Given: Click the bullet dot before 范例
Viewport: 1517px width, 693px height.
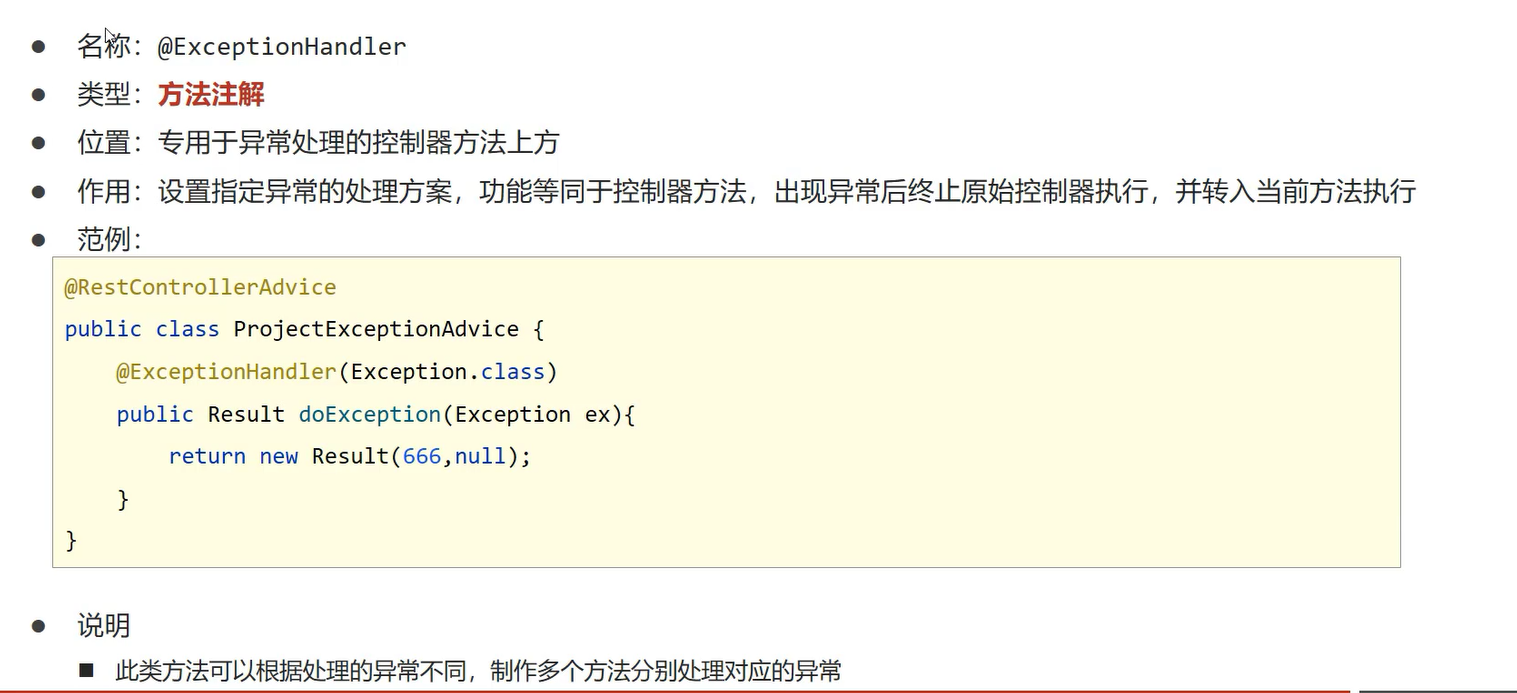Looking at the screenshot, I should pos(38,238).
